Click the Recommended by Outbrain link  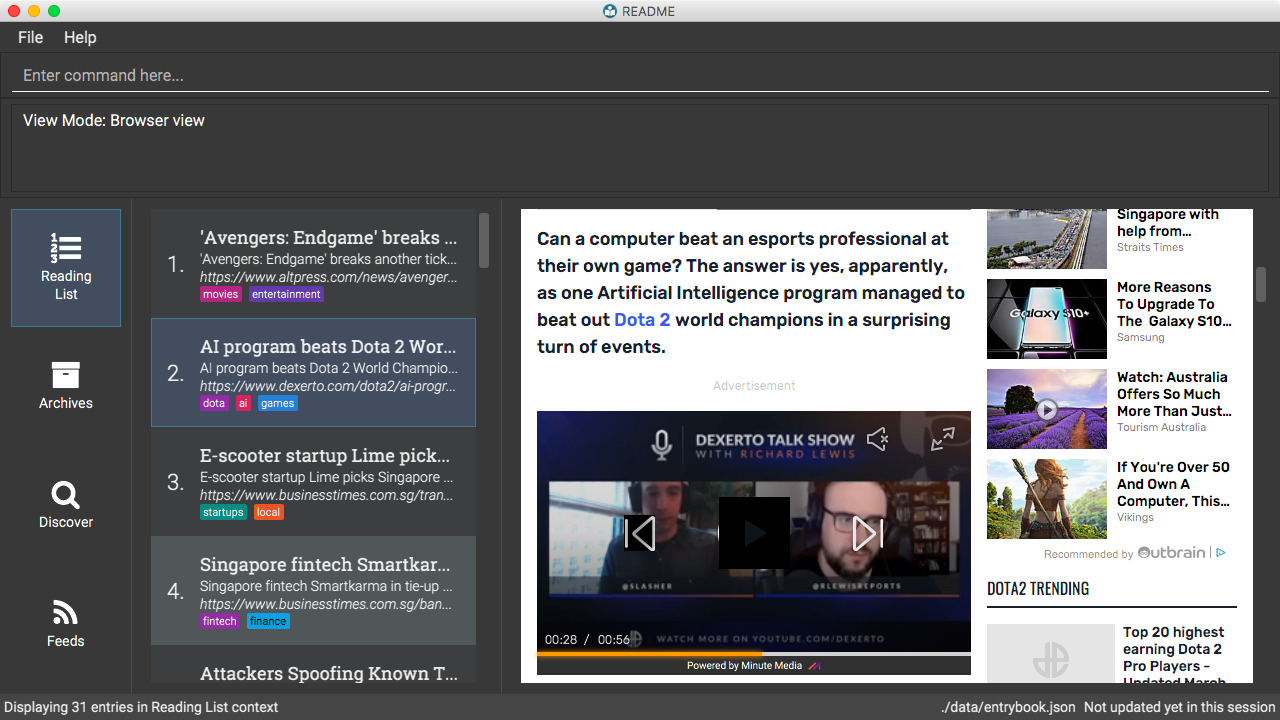(x=1125, y=553)
